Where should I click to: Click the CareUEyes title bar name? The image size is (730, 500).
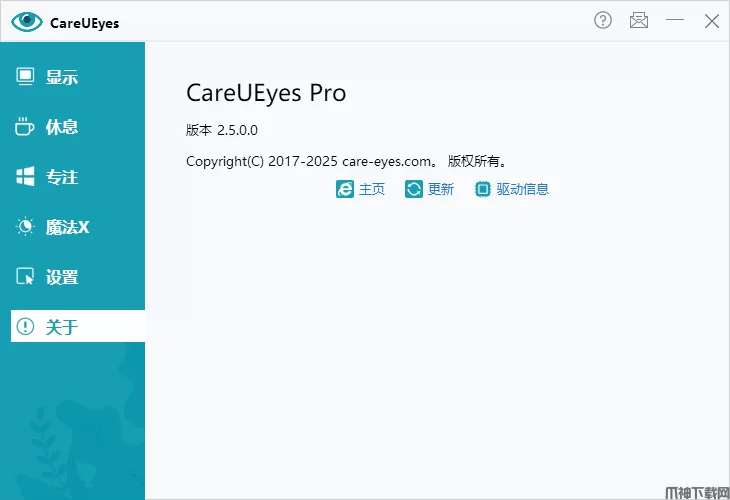[84, 23]
